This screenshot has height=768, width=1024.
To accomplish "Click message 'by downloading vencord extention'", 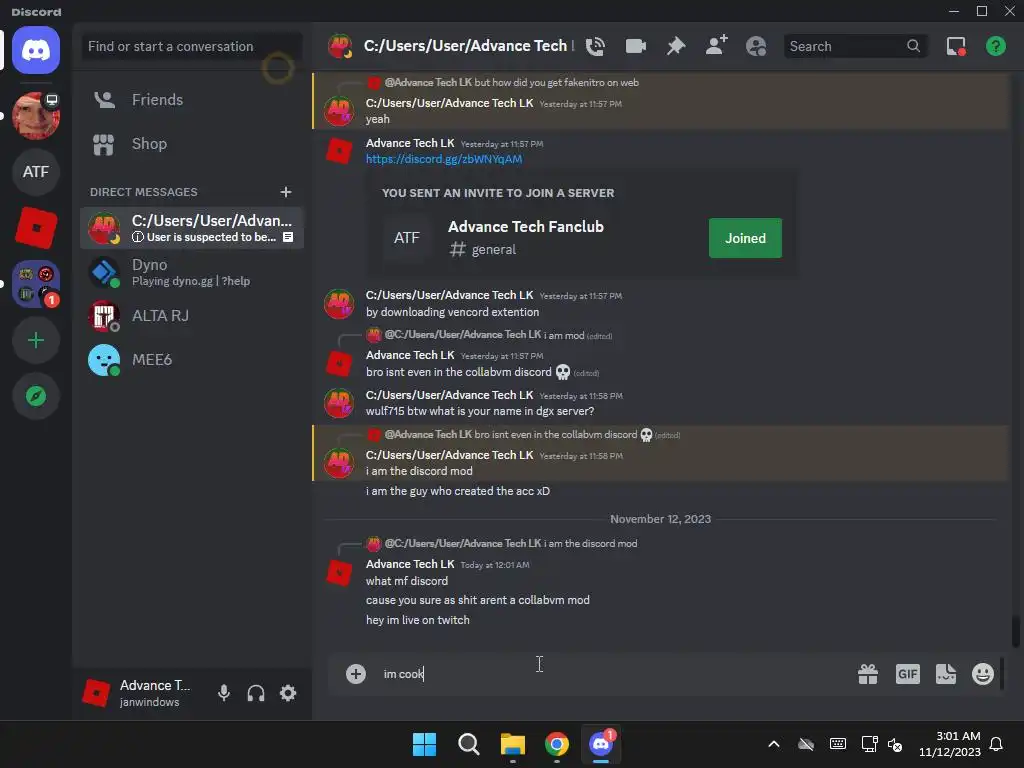I will 453,312.
